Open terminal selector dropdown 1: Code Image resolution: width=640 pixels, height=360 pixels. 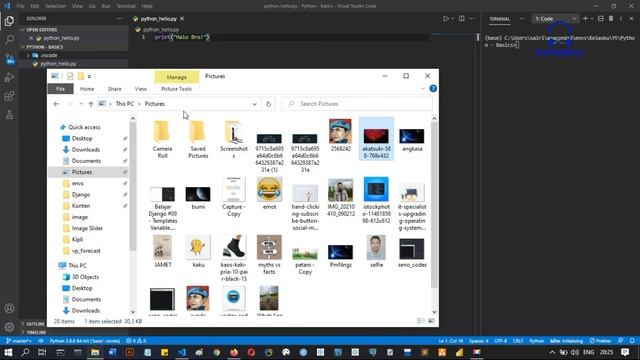coord(556,19)
